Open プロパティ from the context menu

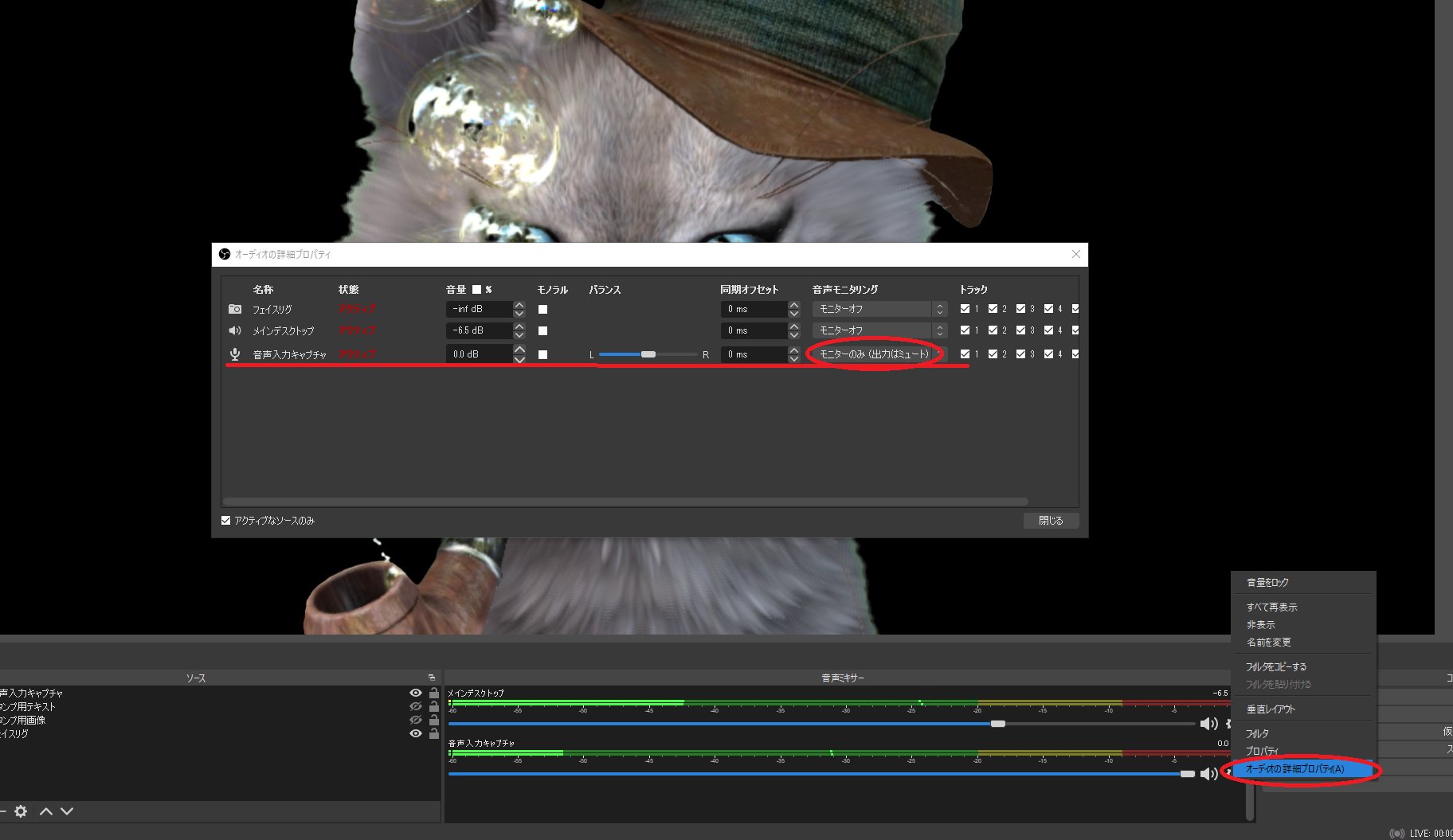click(1303, 752)
